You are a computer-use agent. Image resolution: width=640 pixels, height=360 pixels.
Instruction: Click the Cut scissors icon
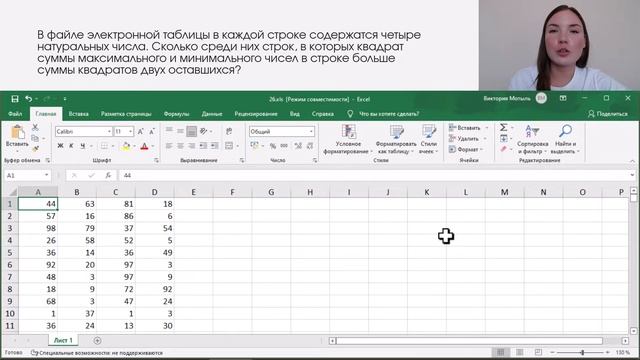coord(35,127)
